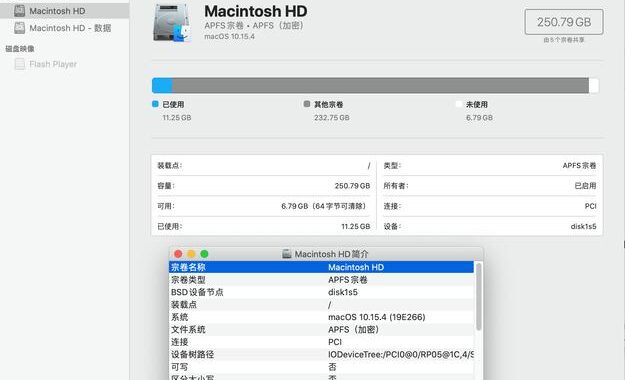Select the 宗卷名称 row in info window
The height and width of the screenshot is (380, 625).
click(321, 267)
